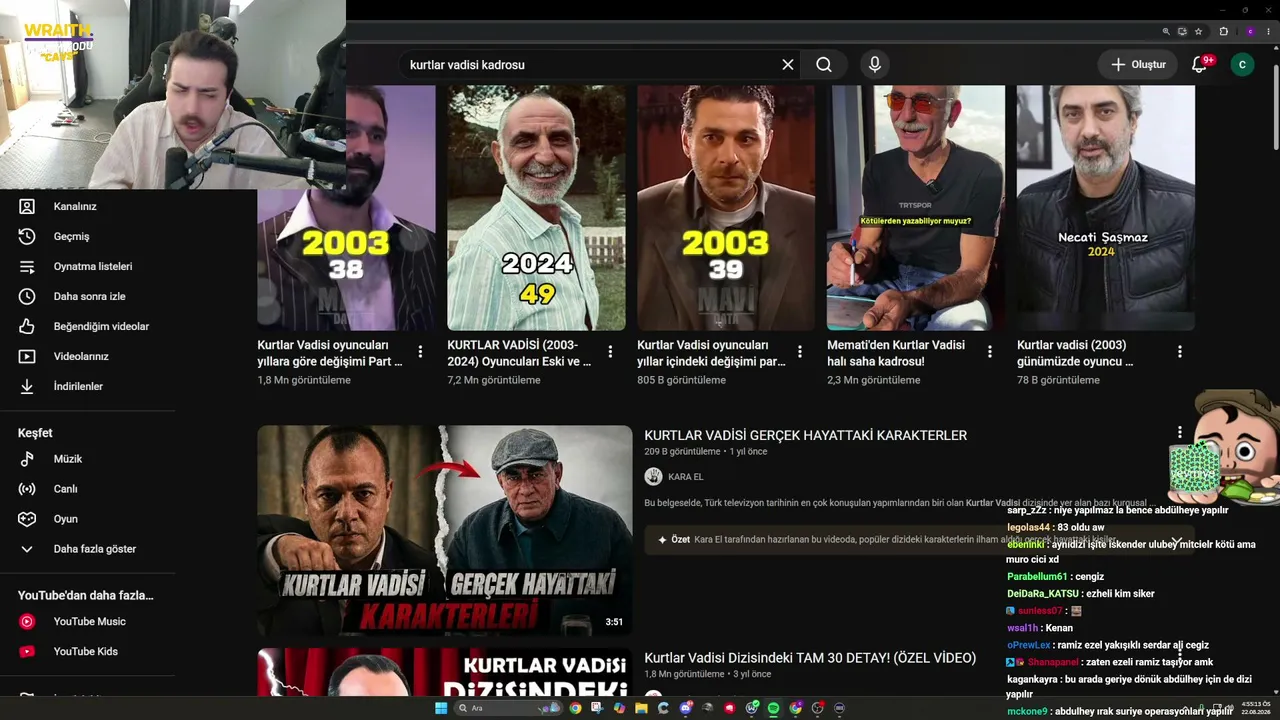This screenshot has height=720, width=1280.
Task: Open the browser extensions puzzle icon
Action: [1223, 32]
